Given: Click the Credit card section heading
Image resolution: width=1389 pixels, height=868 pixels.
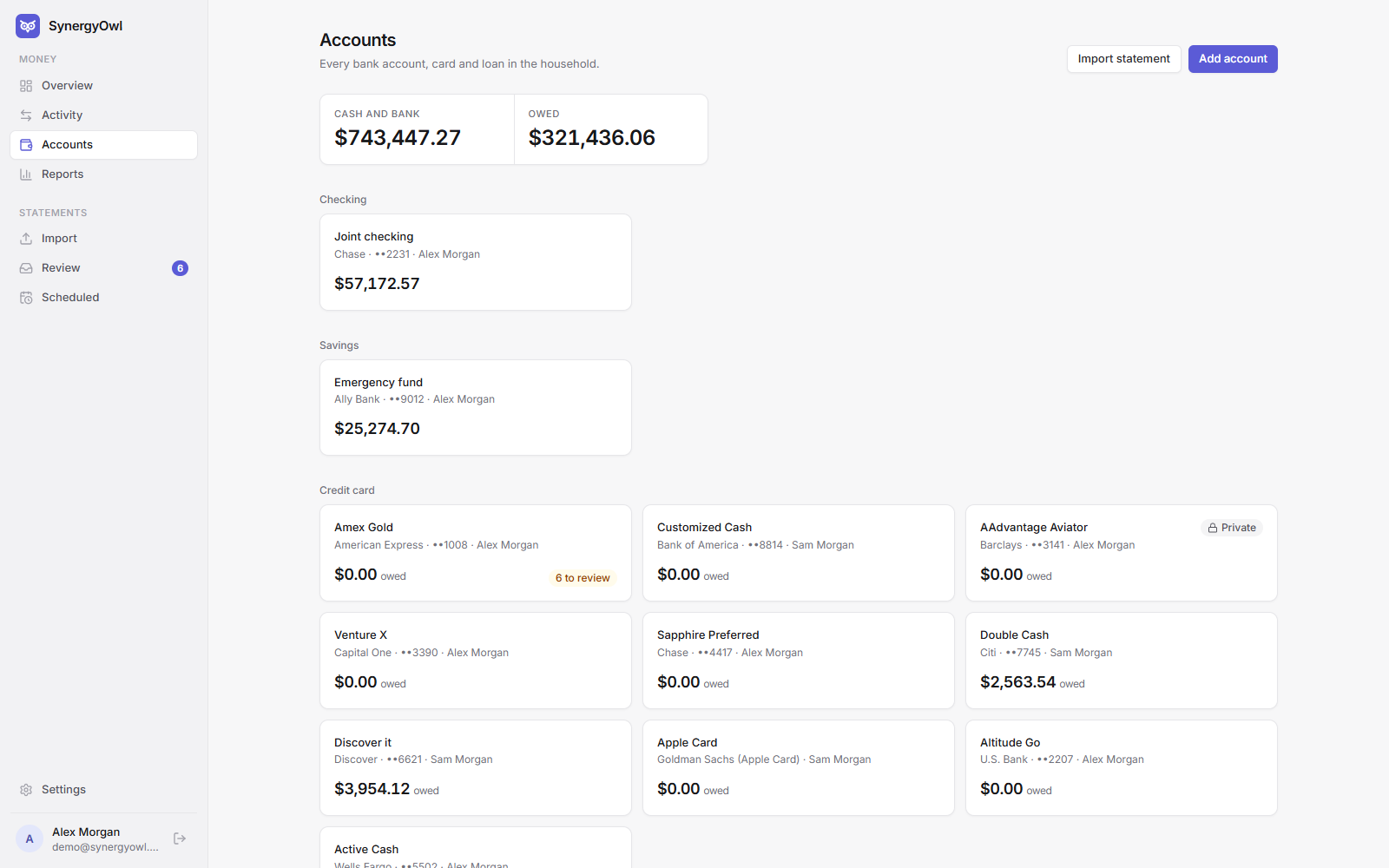Looking at the screenshot, I should [x=347, y=490].
